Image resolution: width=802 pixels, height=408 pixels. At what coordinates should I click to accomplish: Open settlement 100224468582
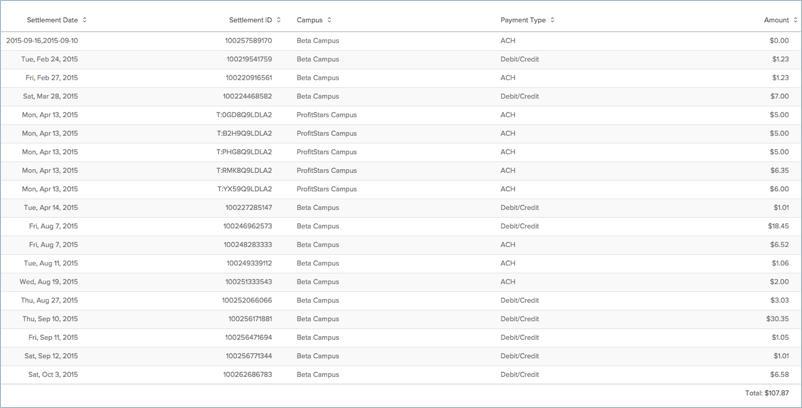[x=247, y=96]
